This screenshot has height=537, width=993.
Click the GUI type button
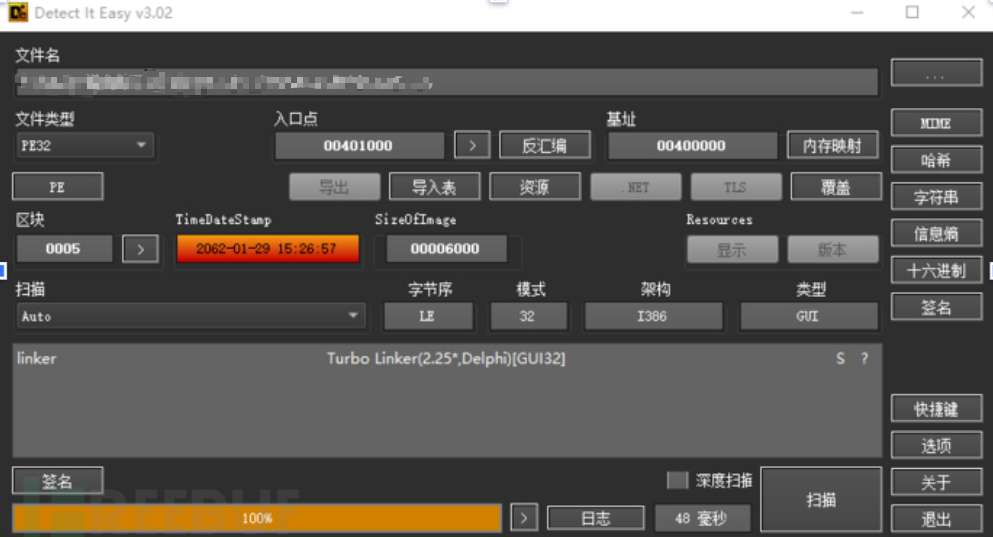pyautogui.click(x=809, y=316)
